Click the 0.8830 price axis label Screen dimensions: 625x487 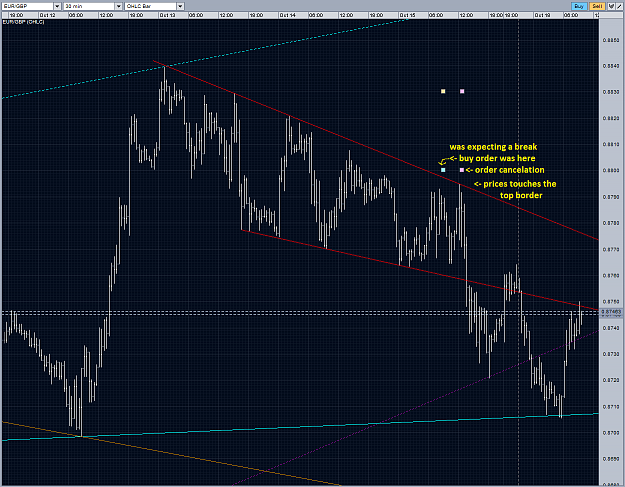pos(611,92)
